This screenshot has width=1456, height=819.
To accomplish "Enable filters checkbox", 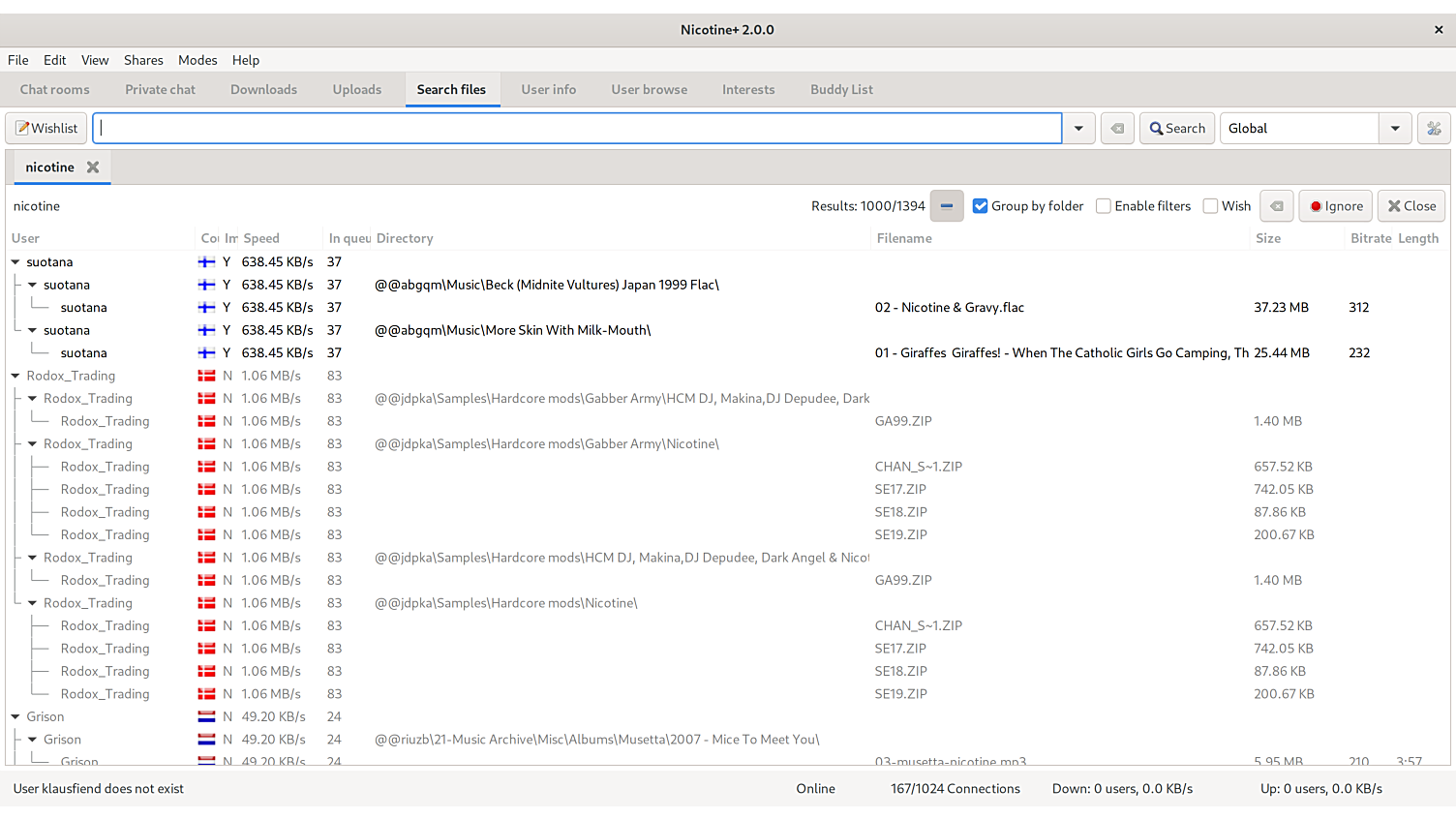I will pyautogui.click(x=1103, y=206).
